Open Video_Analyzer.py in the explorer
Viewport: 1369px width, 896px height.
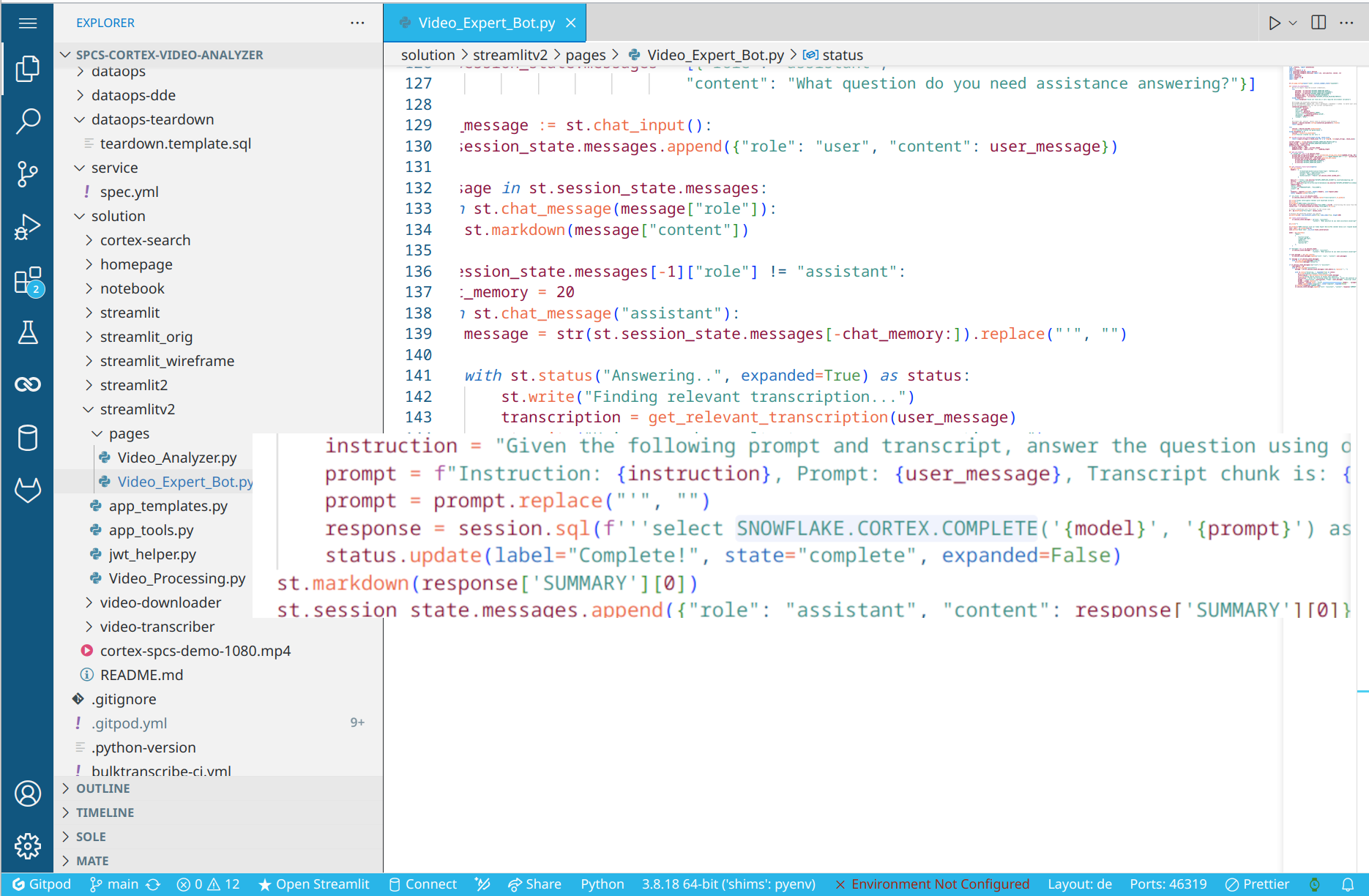[x=177, y=458]
